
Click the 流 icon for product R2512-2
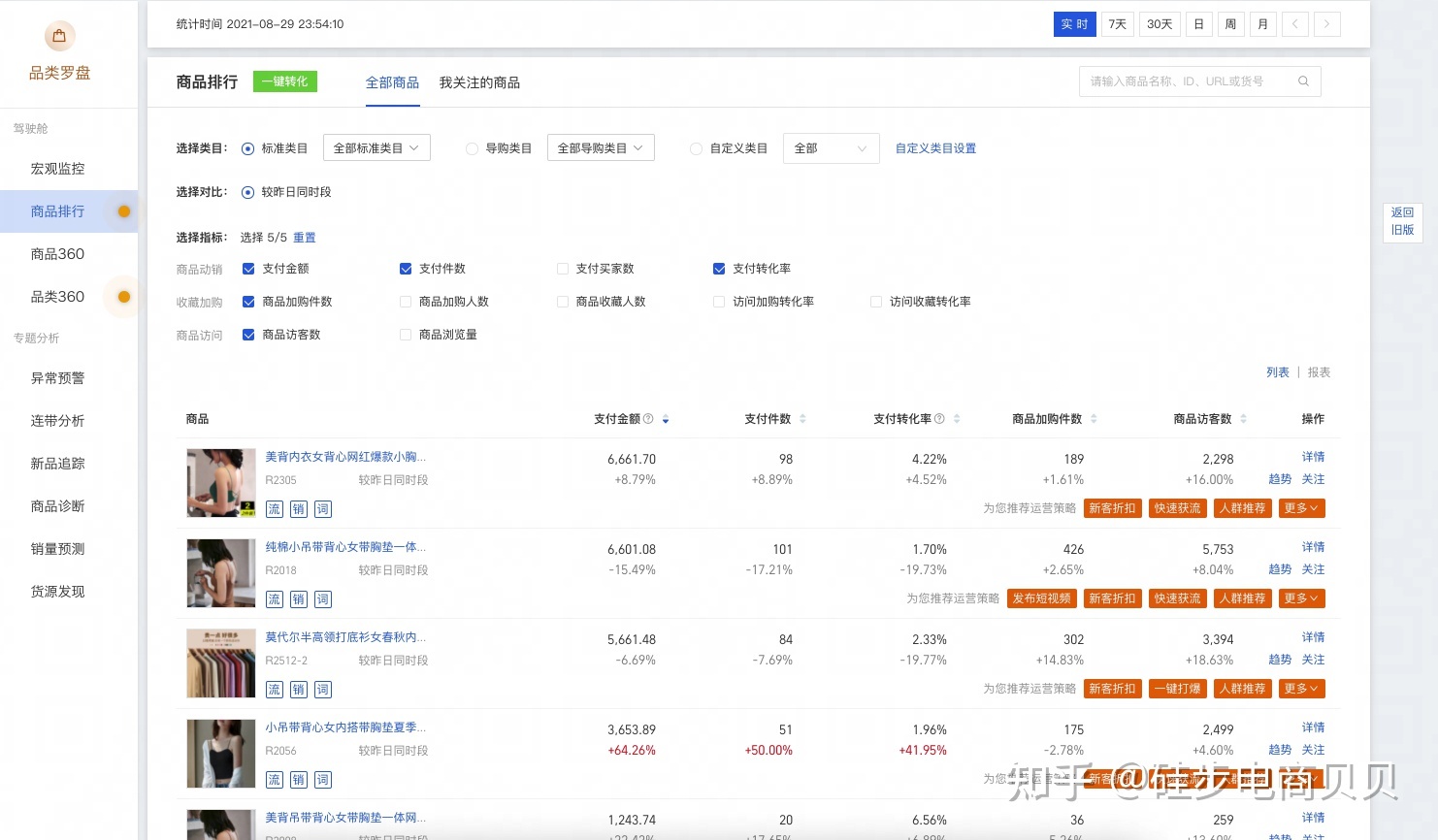coord(275,690)
